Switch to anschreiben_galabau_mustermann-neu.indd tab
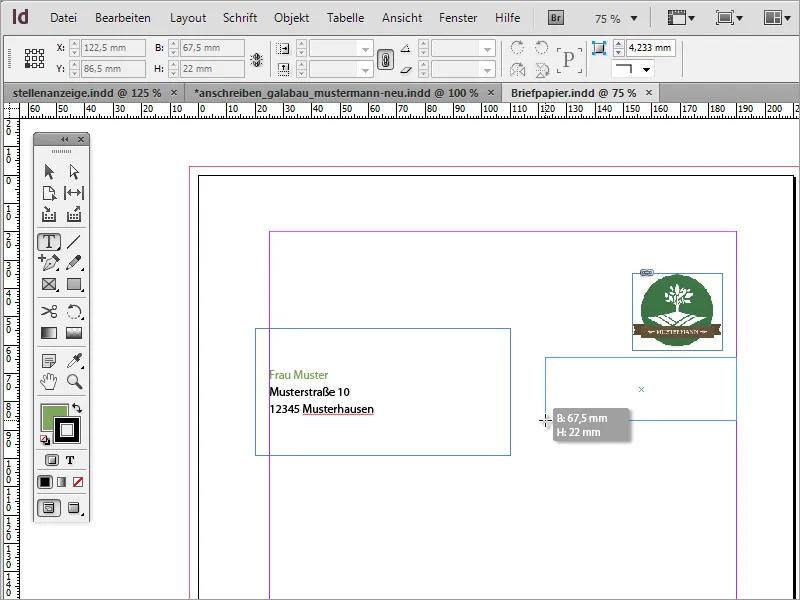 coord(336,93)
